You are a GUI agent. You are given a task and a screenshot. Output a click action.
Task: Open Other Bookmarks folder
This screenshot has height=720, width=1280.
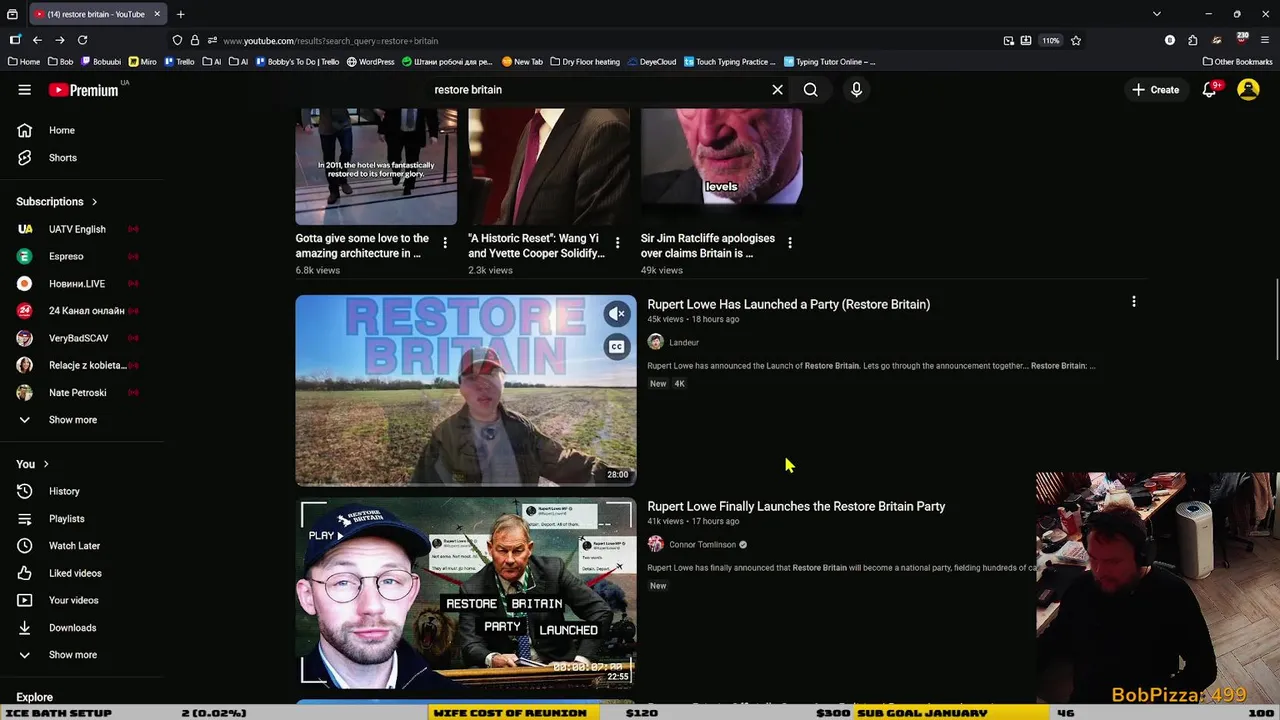tap(1237, 62)
